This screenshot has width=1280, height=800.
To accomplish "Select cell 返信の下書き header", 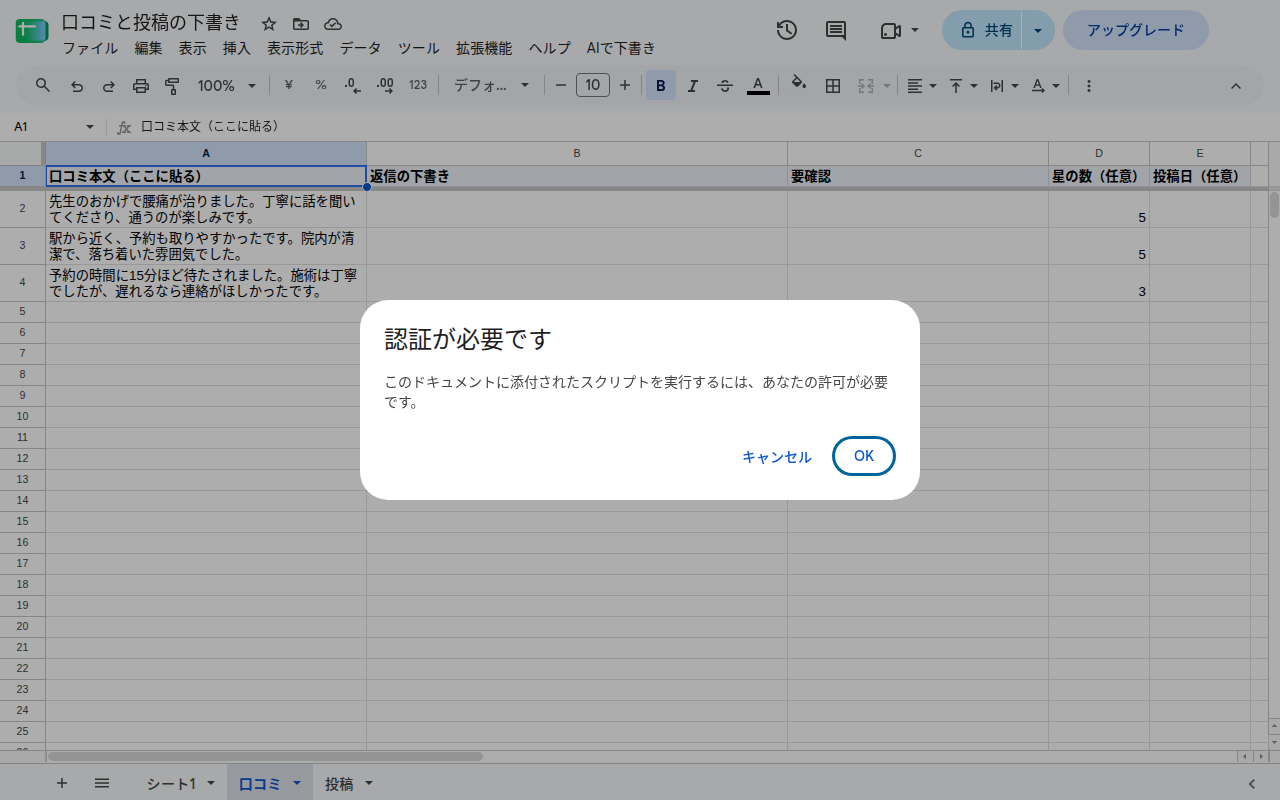I will point(577,176).
